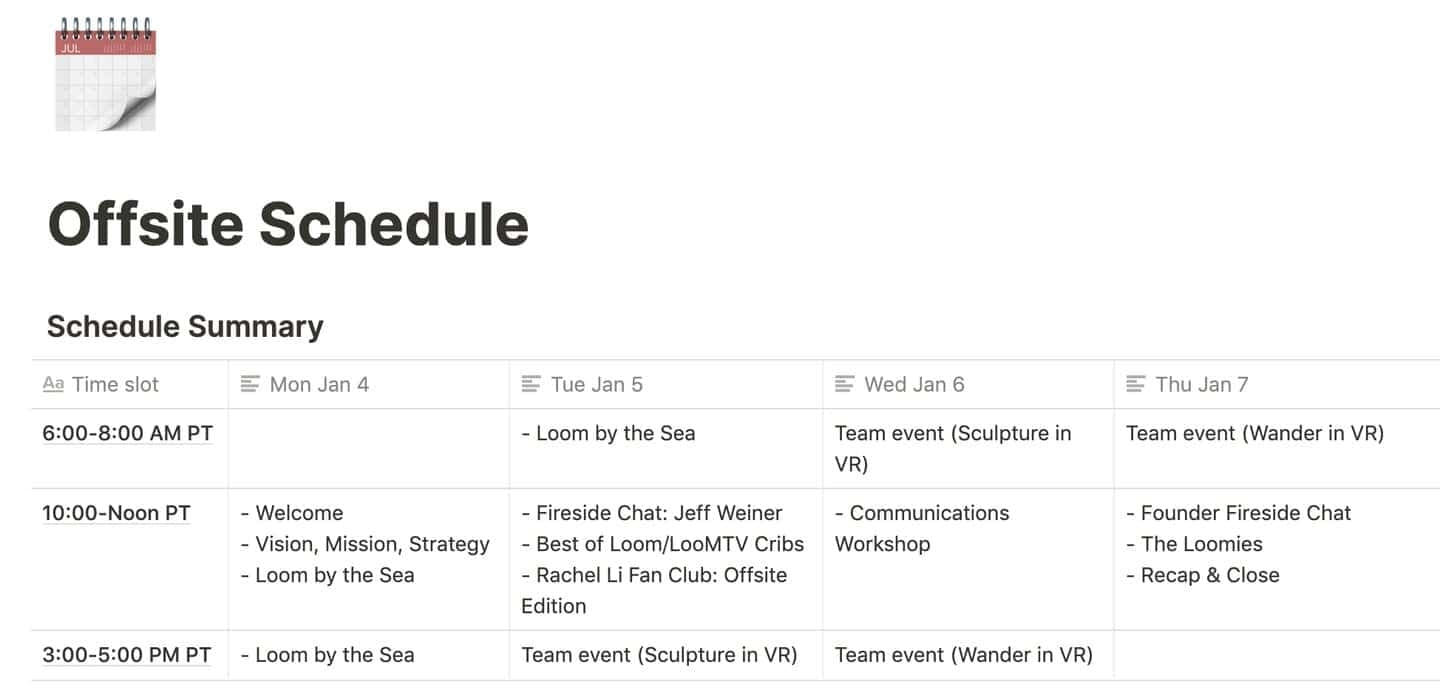Open the 10:00-Noon PT row page
Screen dimensions: 1440x693
tap(116, 514)
